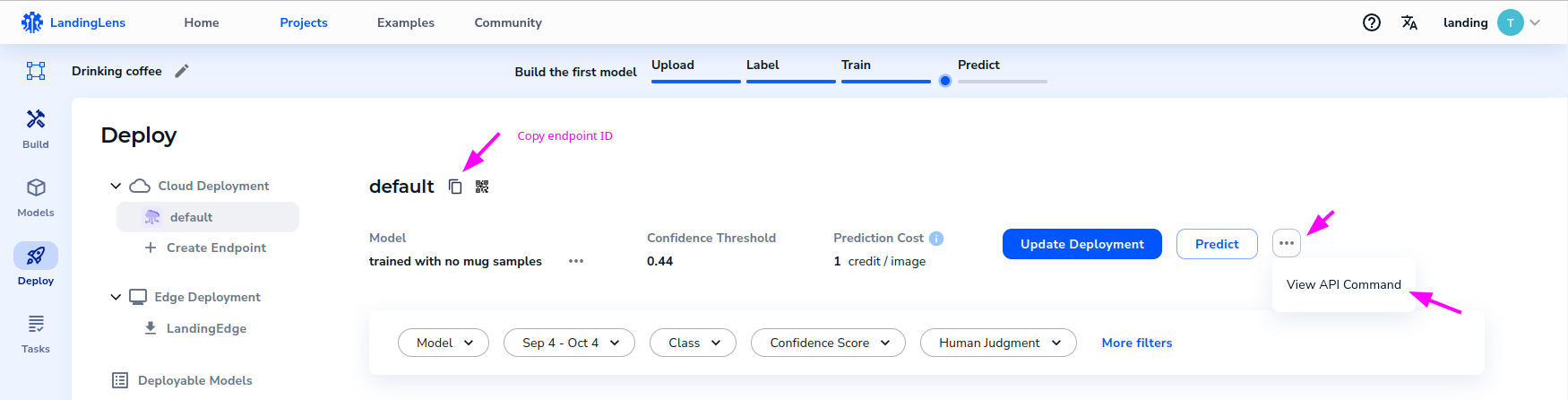Screen dimensions: 1568x400
Task: Open the model's three-dot options
Action: point(576,261)
